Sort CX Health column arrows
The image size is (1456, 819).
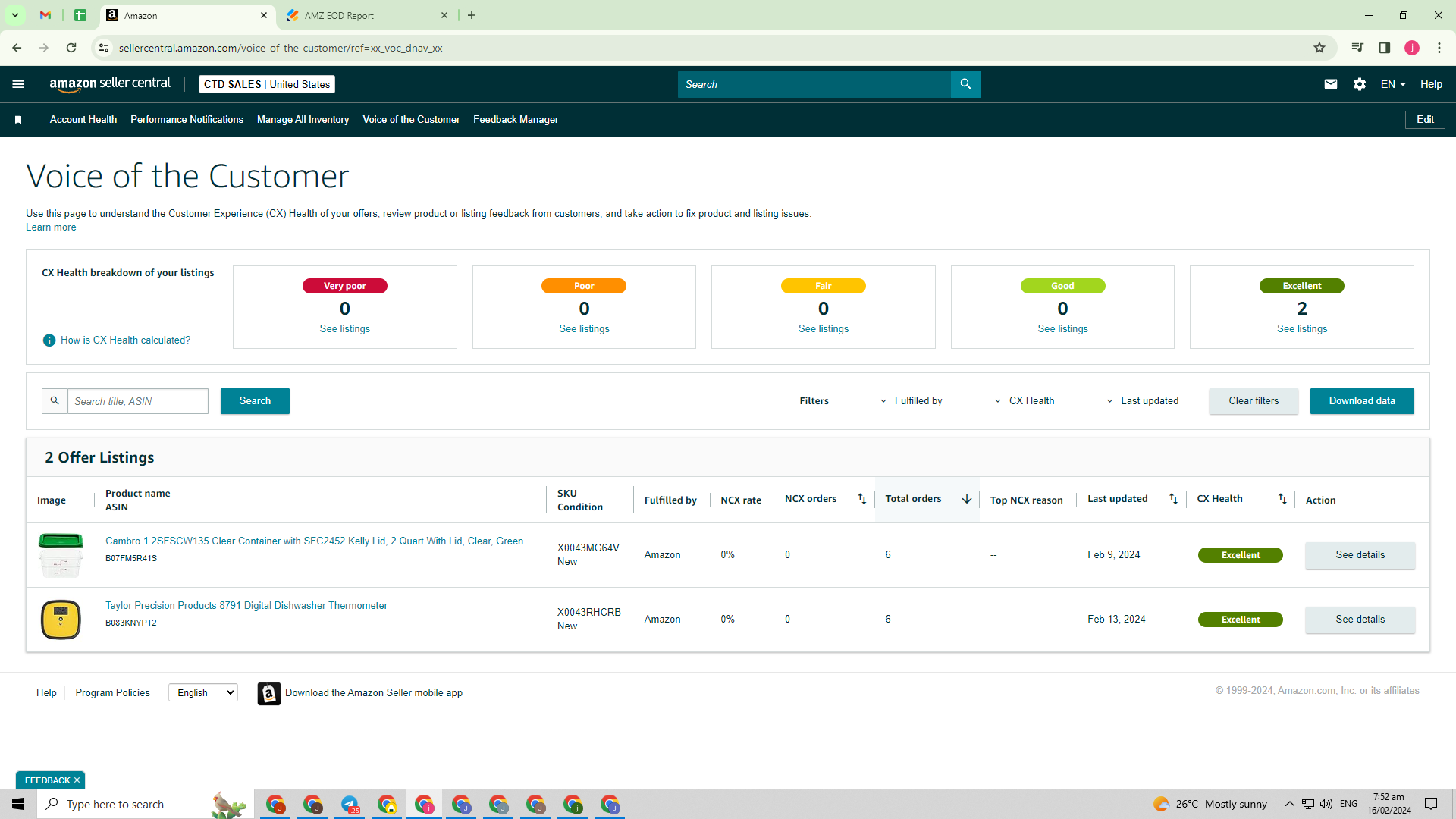tap(1282, 499)
